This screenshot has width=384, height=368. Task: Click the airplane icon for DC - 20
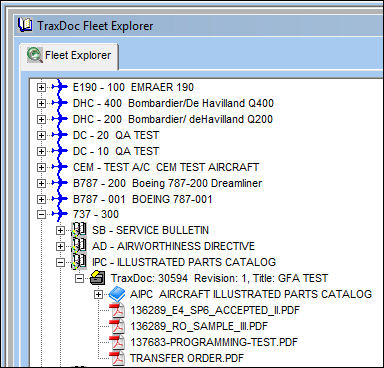tap(60, 135)
